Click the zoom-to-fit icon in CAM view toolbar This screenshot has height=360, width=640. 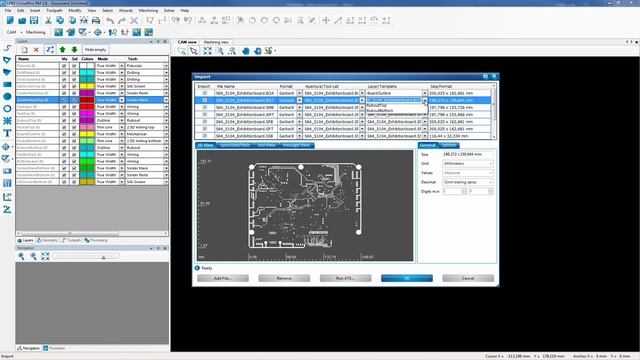(207, 51)
